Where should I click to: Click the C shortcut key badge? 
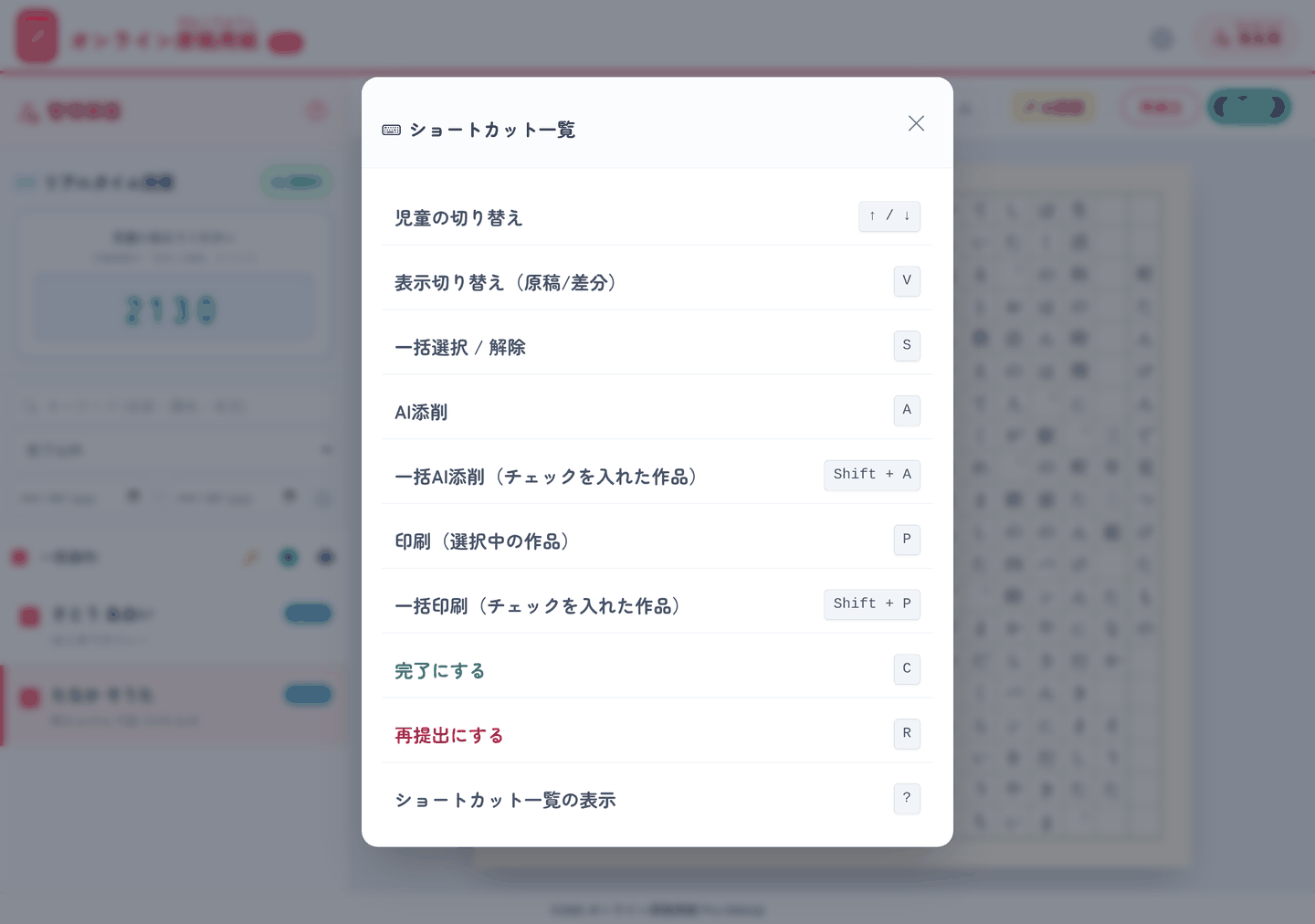[907, 669]
